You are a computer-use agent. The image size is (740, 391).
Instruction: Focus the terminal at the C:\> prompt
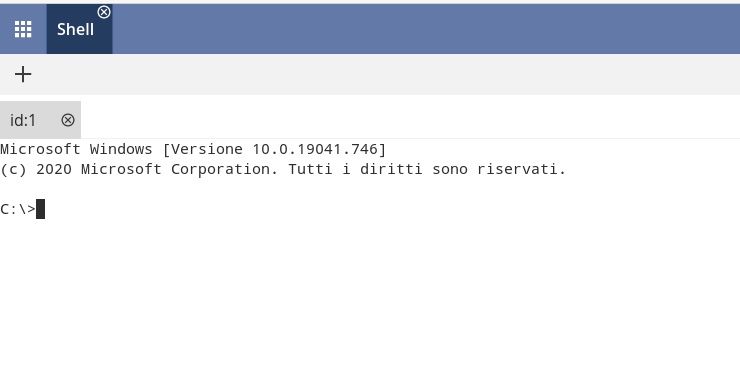(x=17, y=209)
